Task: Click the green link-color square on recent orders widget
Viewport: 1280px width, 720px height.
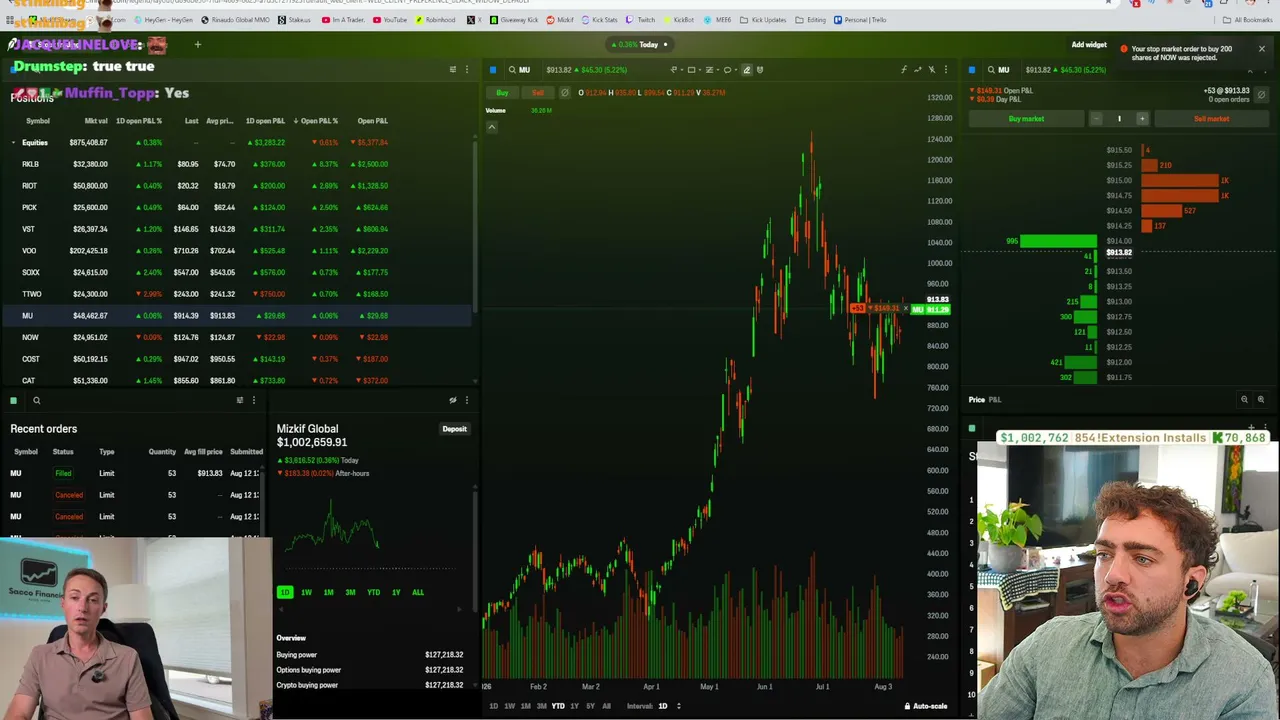Action: (14, 400)
